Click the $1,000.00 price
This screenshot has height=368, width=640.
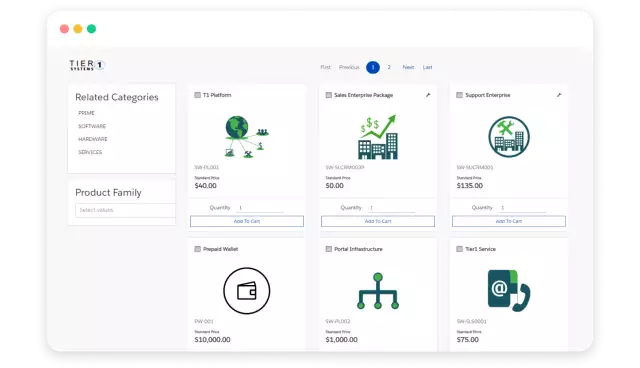tap(341, 339)
